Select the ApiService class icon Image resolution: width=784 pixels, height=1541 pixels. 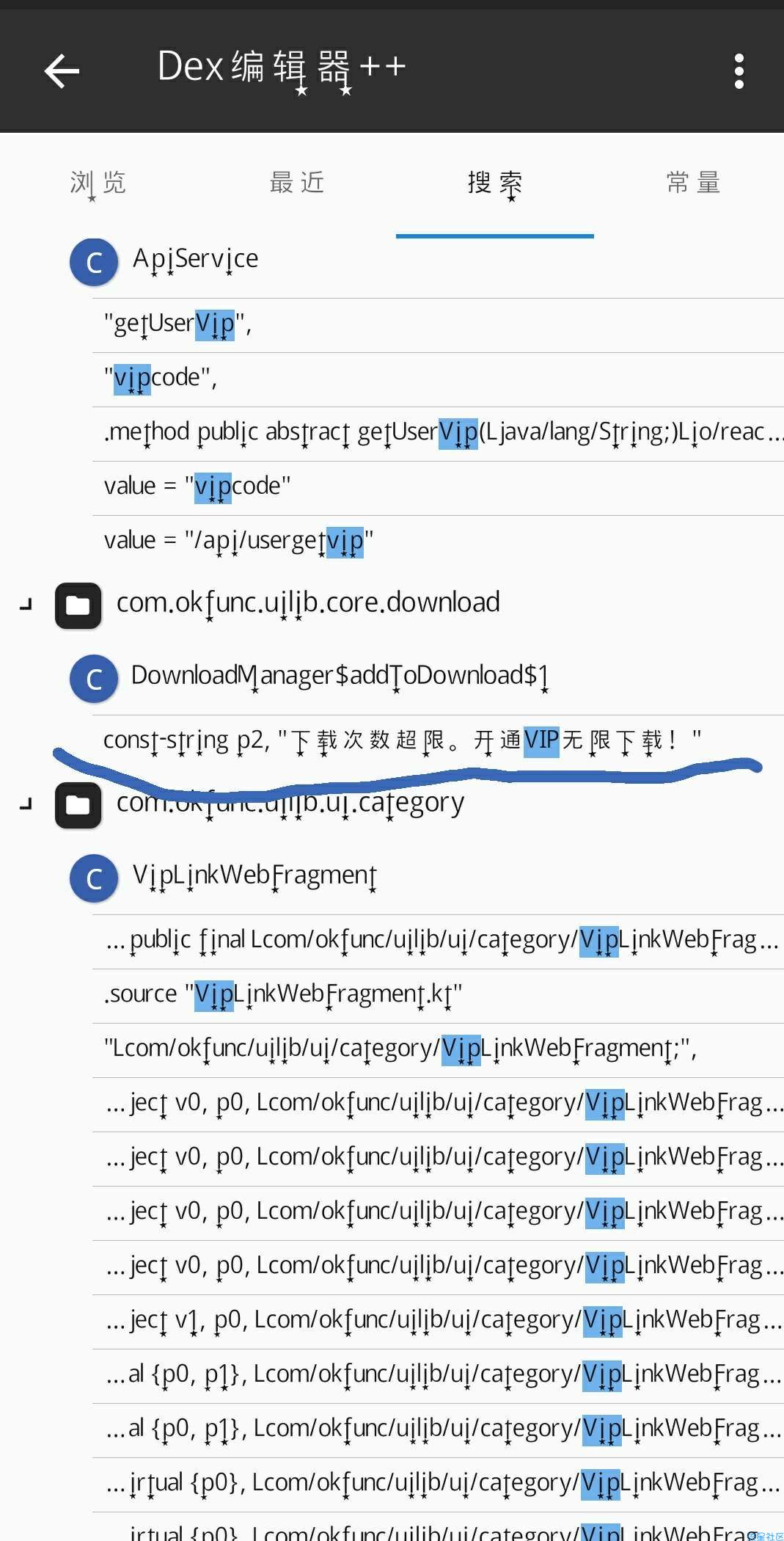click(x=94, y=262)
